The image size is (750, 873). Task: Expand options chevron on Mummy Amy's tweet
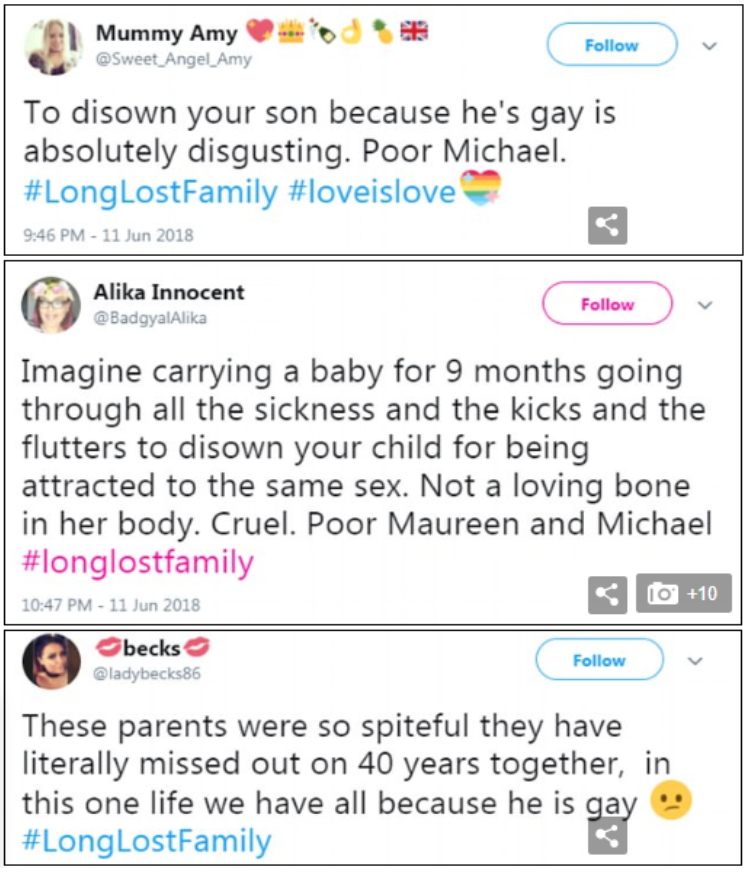click(709, 46)
